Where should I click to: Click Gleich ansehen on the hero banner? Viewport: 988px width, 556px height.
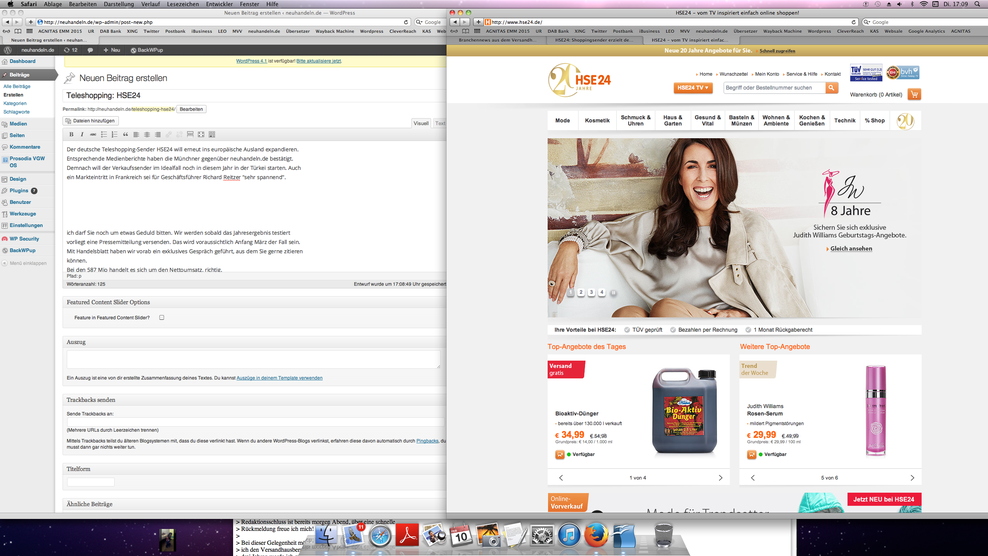pos(851,248)
